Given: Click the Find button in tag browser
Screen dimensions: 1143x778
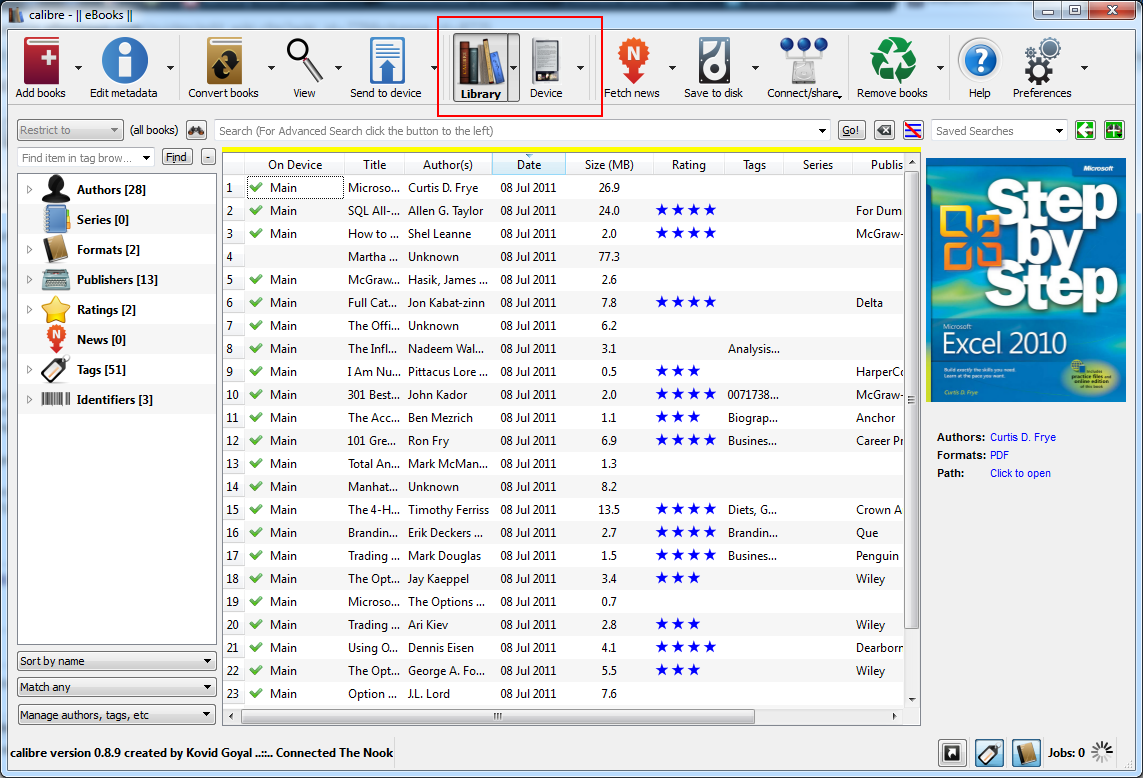Looking at the screenshot, I should (x=176, y=157).
